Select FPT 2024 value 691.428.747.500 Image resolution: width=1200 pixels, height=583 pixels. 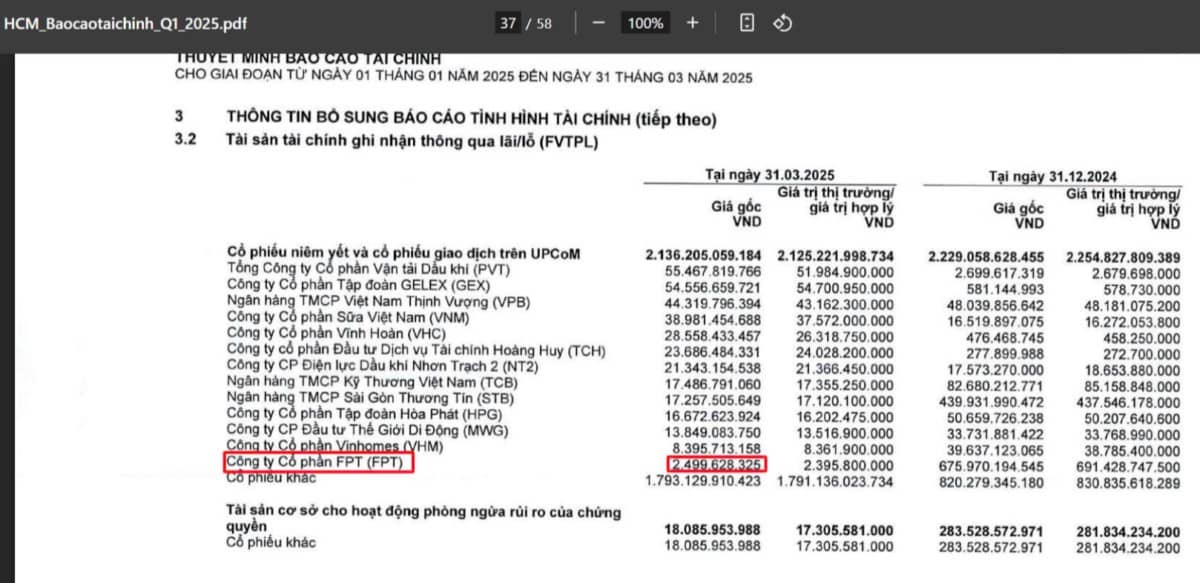point(1127,465)
